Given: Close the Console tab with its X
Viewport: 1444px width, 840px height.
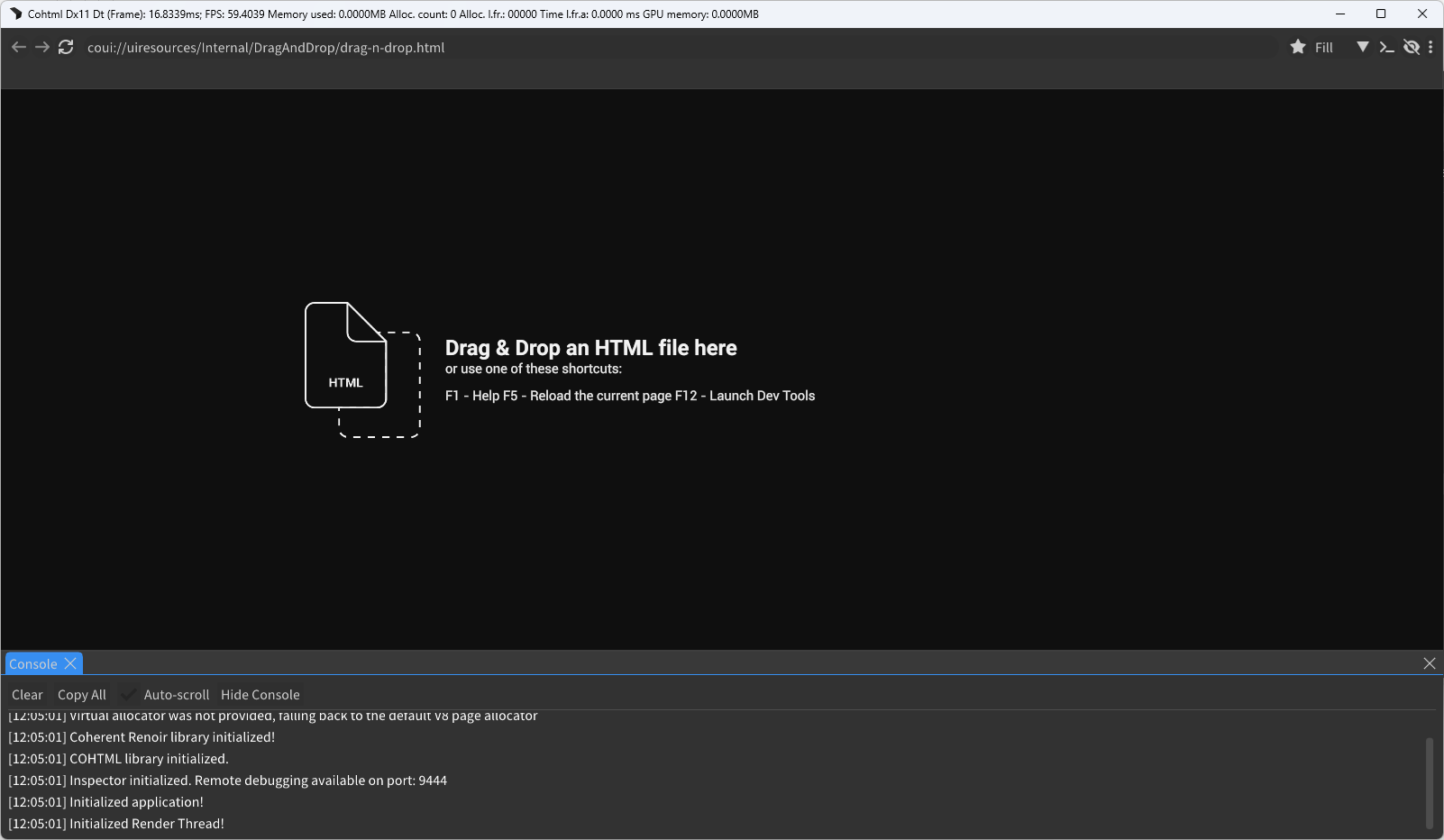Looking at the screenshot, I should click(x=70, y=664).
